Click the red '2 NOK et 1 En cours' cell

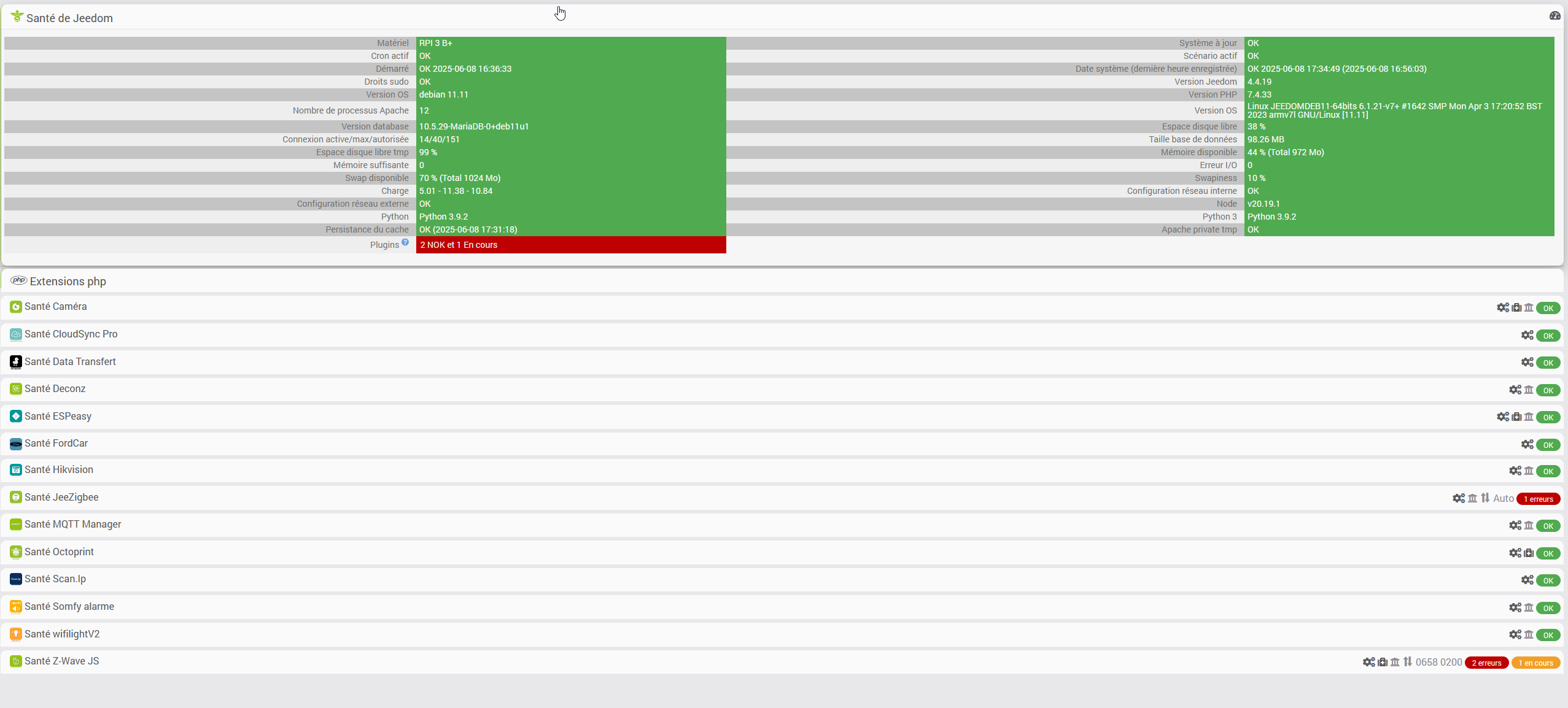(x=571, y=245)
